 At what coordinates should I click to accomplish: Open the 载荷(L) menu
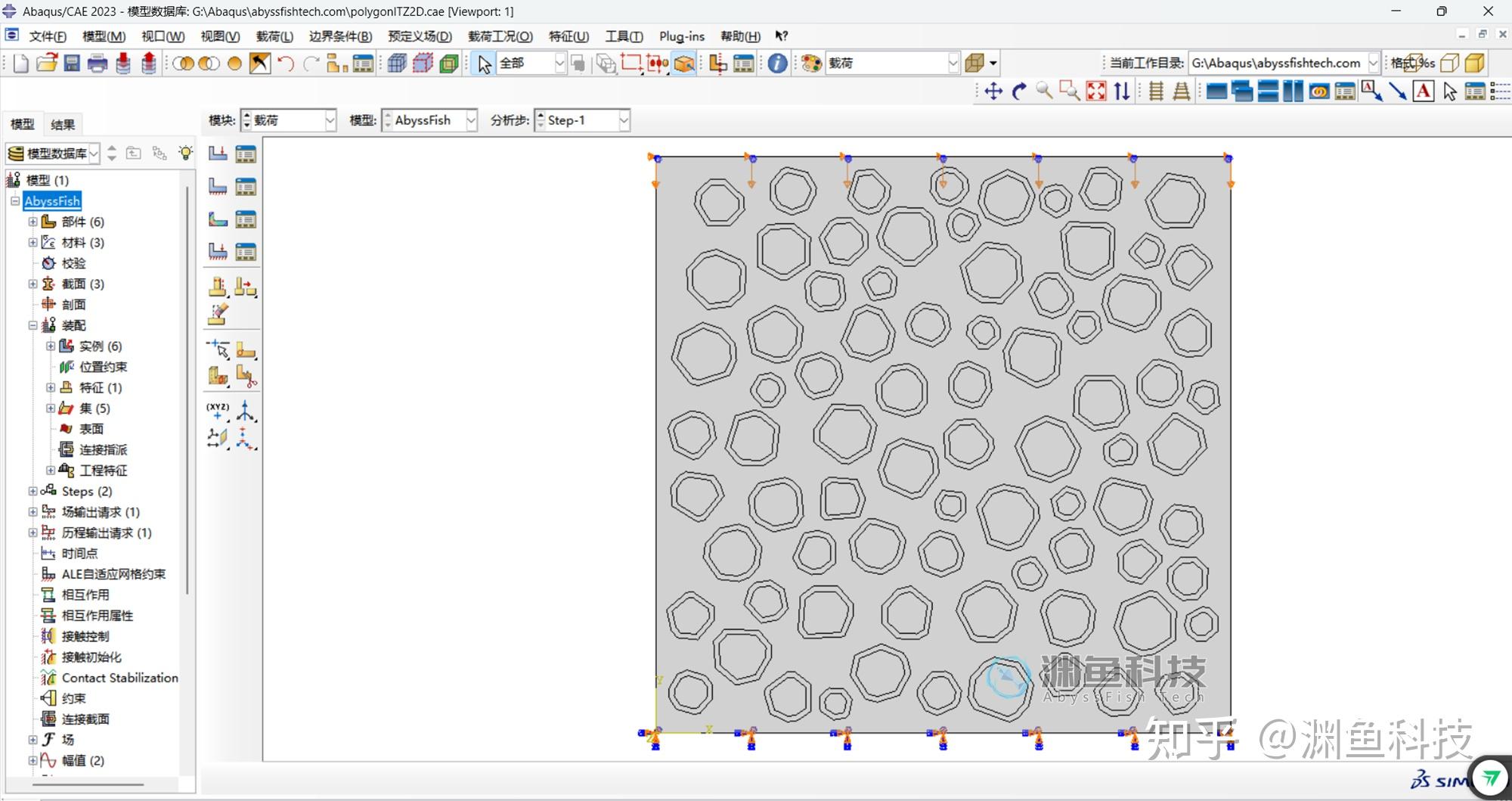[x=274, y=36]
